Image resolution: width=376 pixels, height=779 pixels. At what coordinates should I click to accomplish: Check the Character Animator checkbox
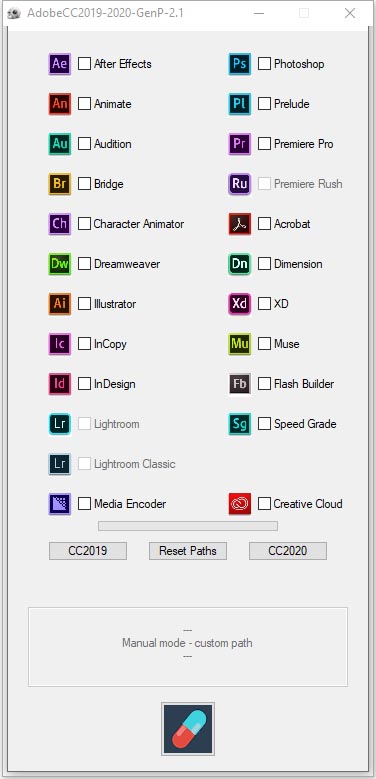(x=85, y=224)
